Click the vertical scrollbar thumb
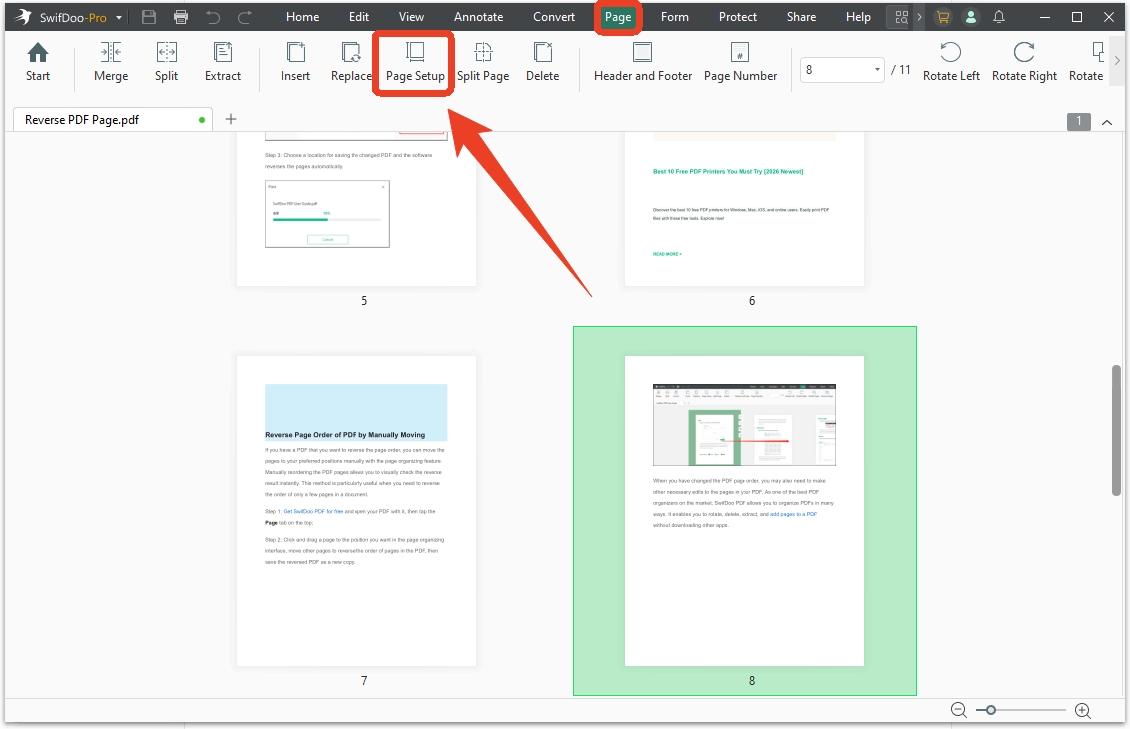This screenshot has height=729, width=1130. (1116, 431)
